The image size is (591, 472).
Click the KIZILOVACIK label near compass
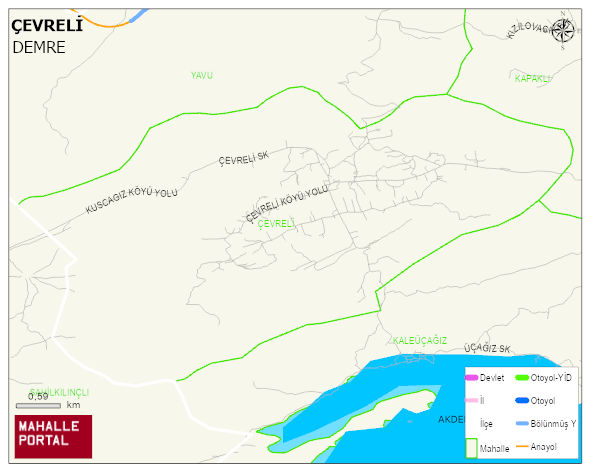[x=529, y=29]
